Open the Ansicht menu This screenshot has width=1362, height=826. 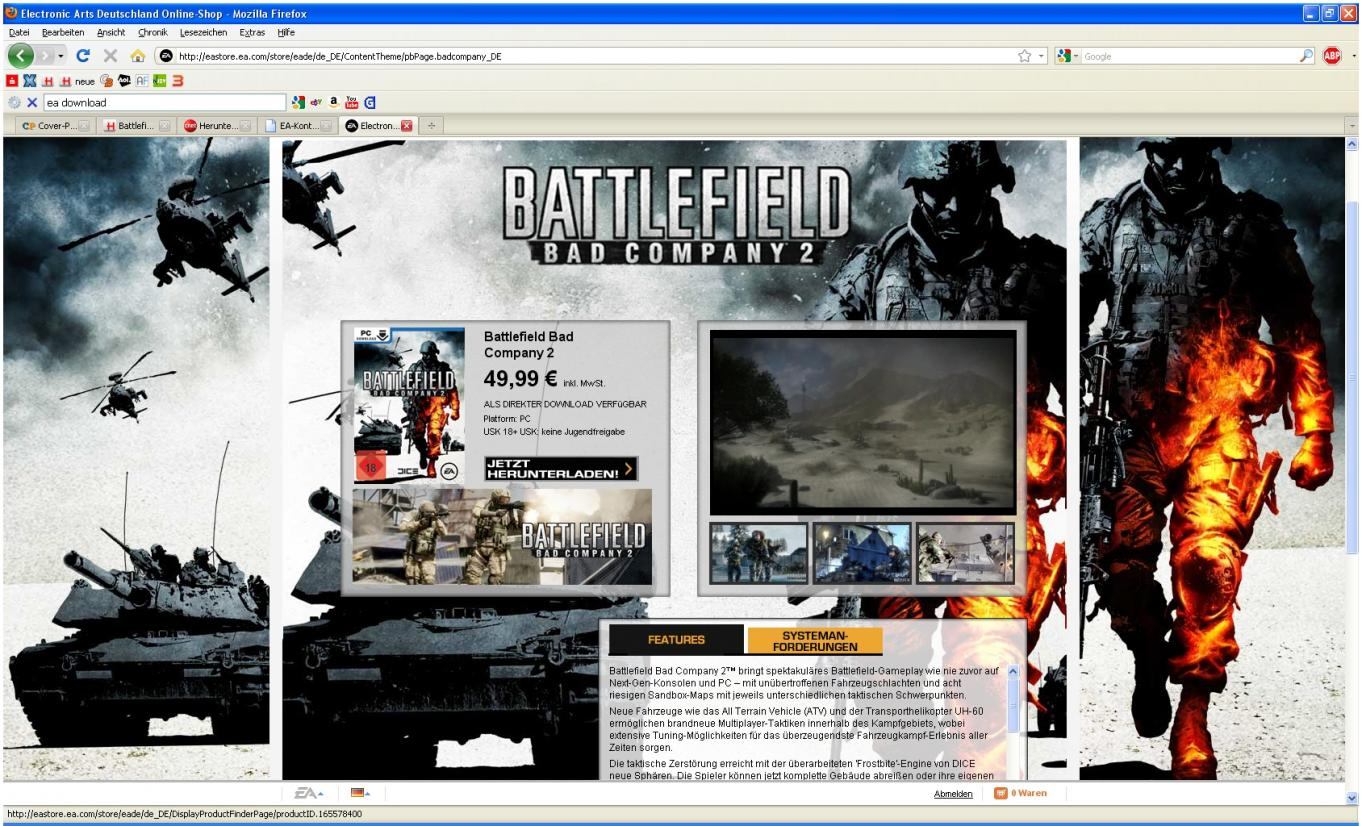click(111, 32)
